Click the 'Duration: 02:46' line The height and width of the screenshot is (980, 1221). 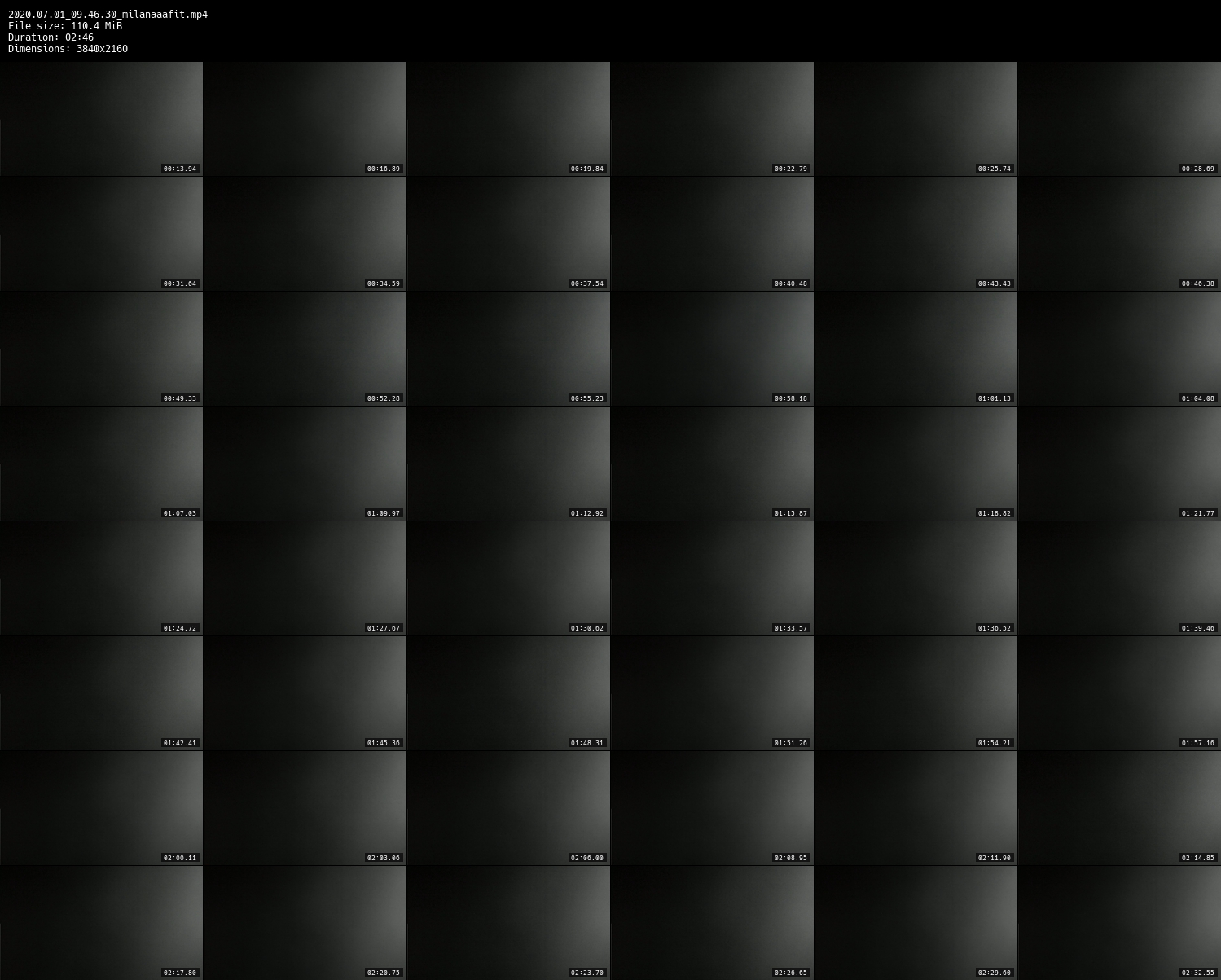pos(51,37)
